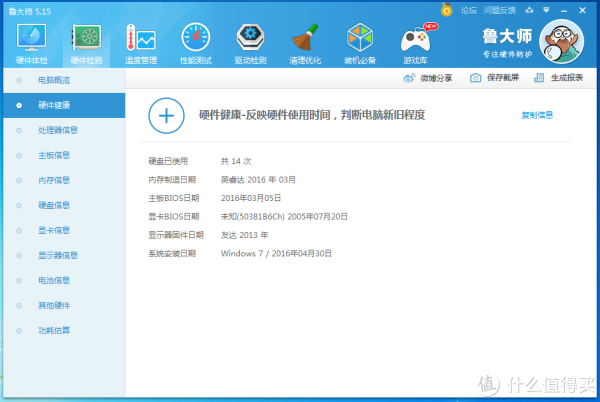The height and width of the screenshot is (402, 600).
Task: Click the 友达 2013 年 monitor firmware value
Action: coord(244,235)
